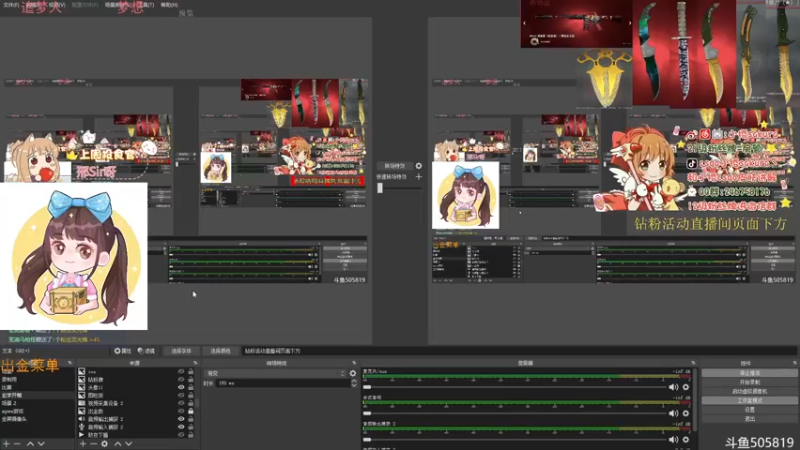Mute the 桌面音频 mixer channel
The image size is (800, 450).
click(x=673, y=413)
